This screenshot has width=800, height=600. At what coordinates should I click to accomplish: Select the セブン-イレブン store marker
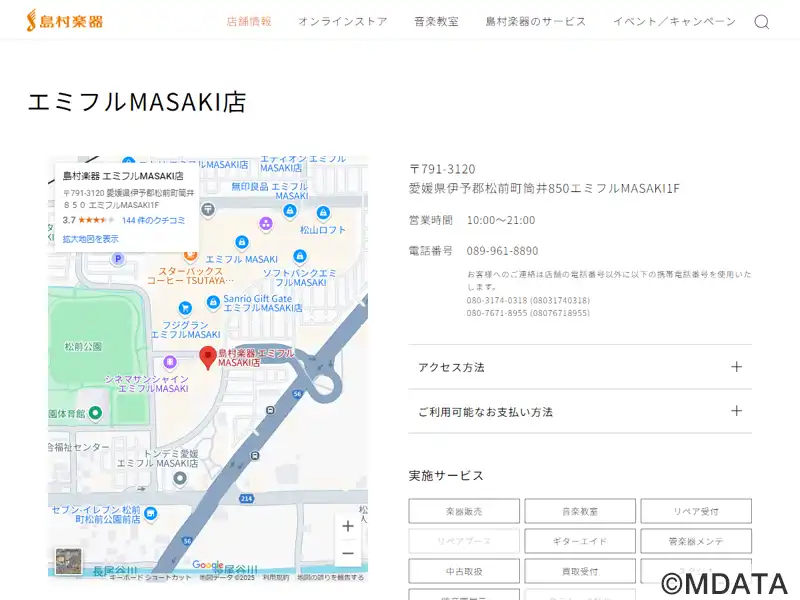[151, 513]
